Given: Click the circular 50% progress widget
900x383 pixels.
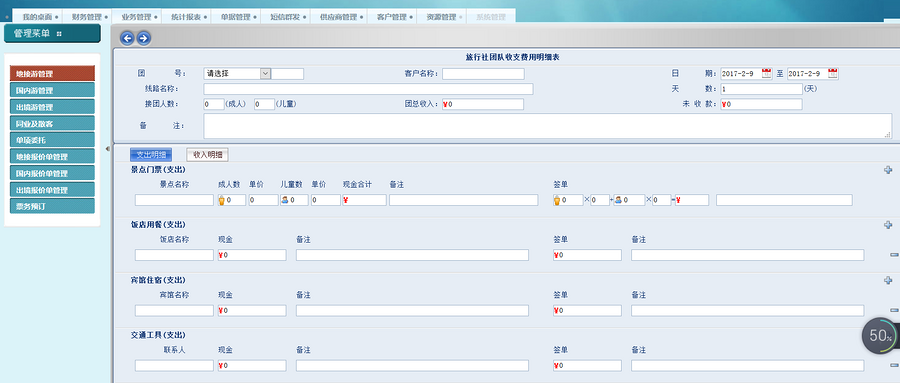Looking at the screenshot, I should (880, 336).
